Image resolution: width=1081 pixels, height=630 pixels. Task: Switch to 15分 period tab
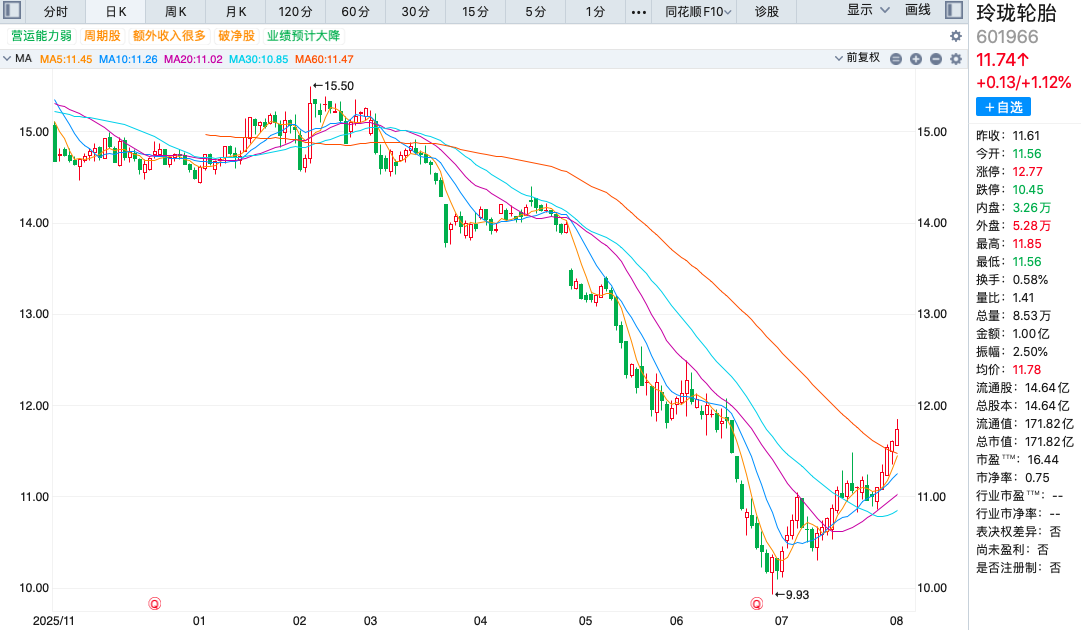[x=475, y=12]
